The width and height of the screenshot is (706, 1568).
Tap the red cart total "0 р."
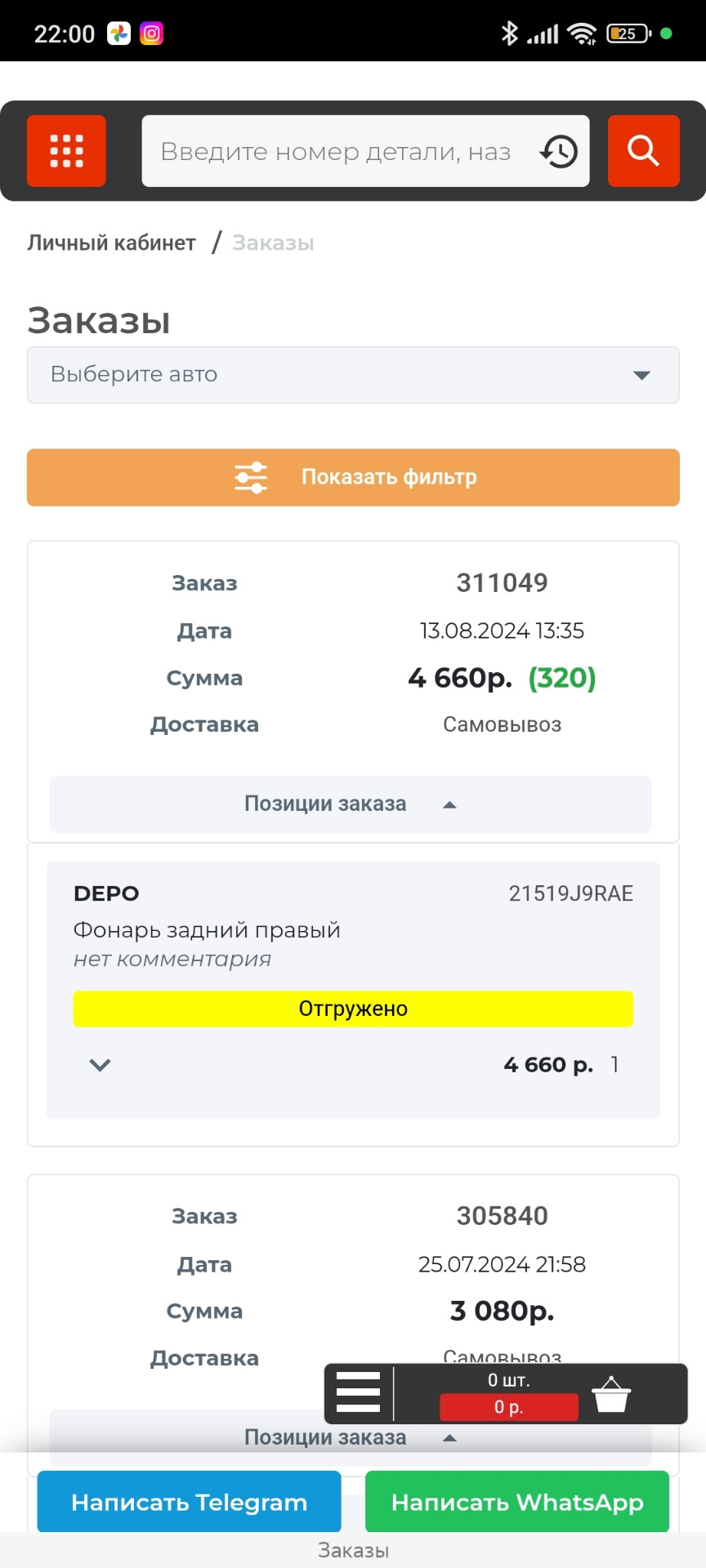[x=508, y=1407]
